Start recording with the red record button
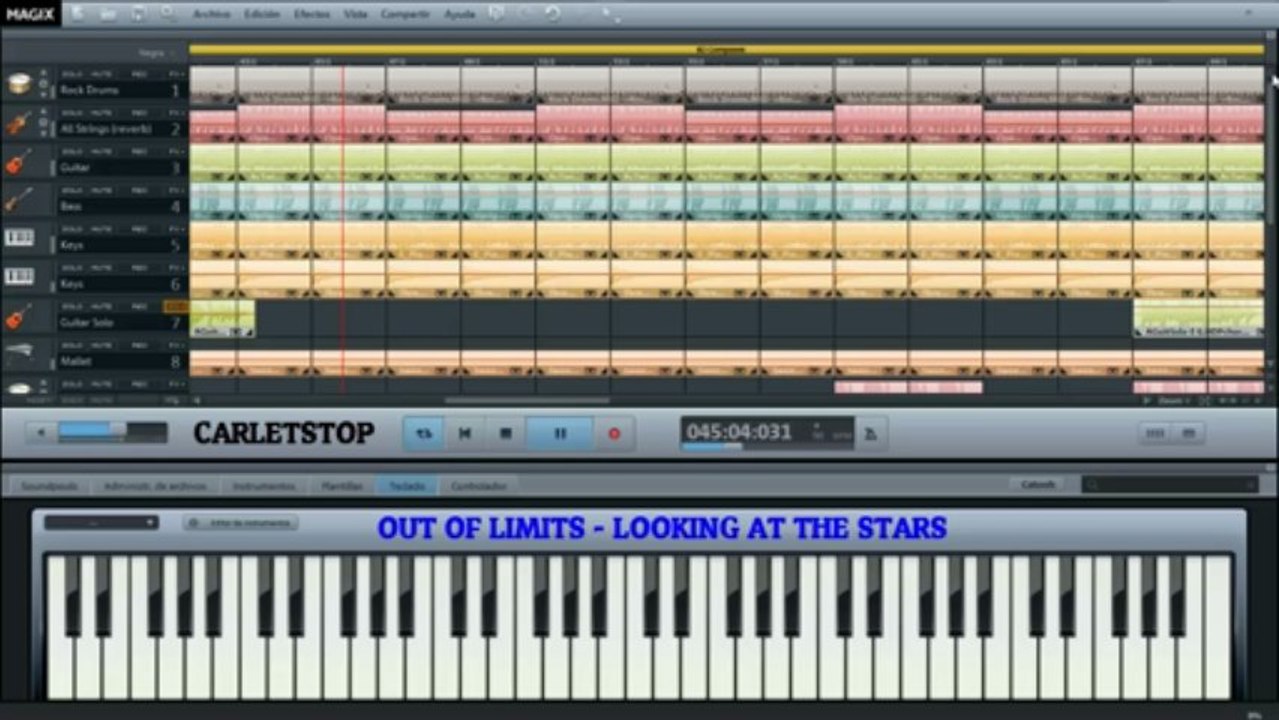Screen dimensions: 1279x720 [614, 433]
